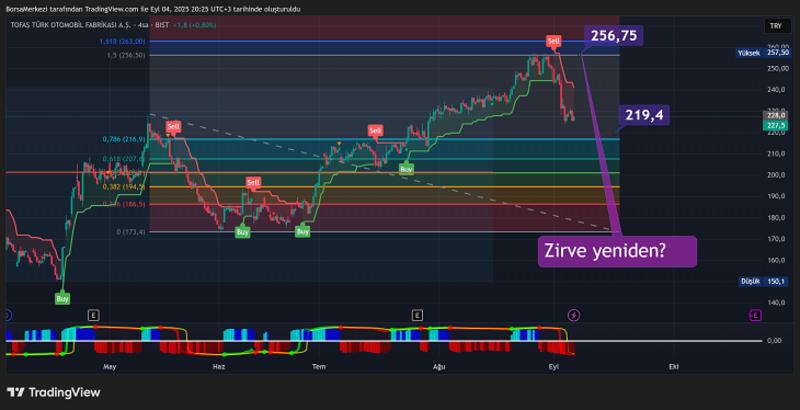Select the Sell marker before the Ağu rally
Screen dimensions: 800x410
376,131
